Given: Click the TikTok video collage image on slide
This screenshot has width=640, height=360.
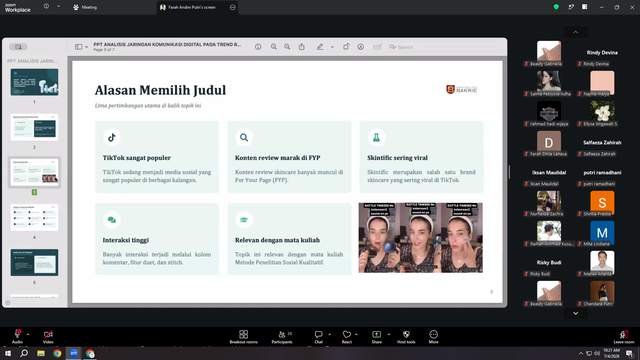Looking at the screenshot, I should (x=420, y=238).
